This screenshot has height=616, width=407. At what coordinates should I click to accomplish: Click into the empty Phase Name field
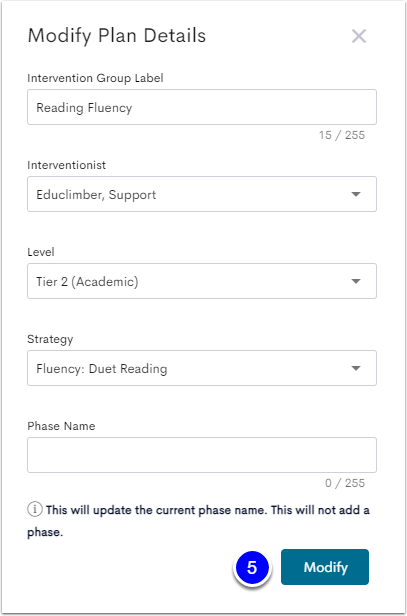202,455
